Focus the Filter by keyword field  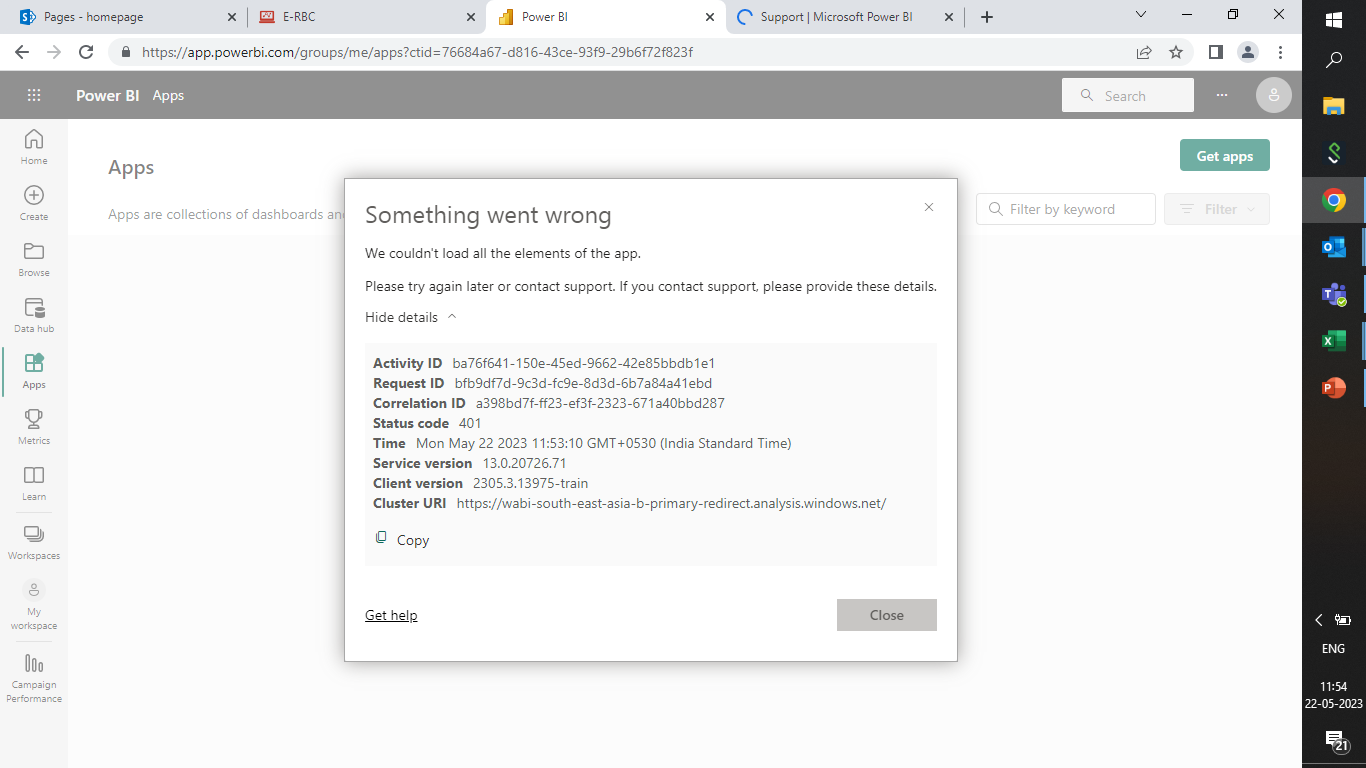coord(1066,209)
